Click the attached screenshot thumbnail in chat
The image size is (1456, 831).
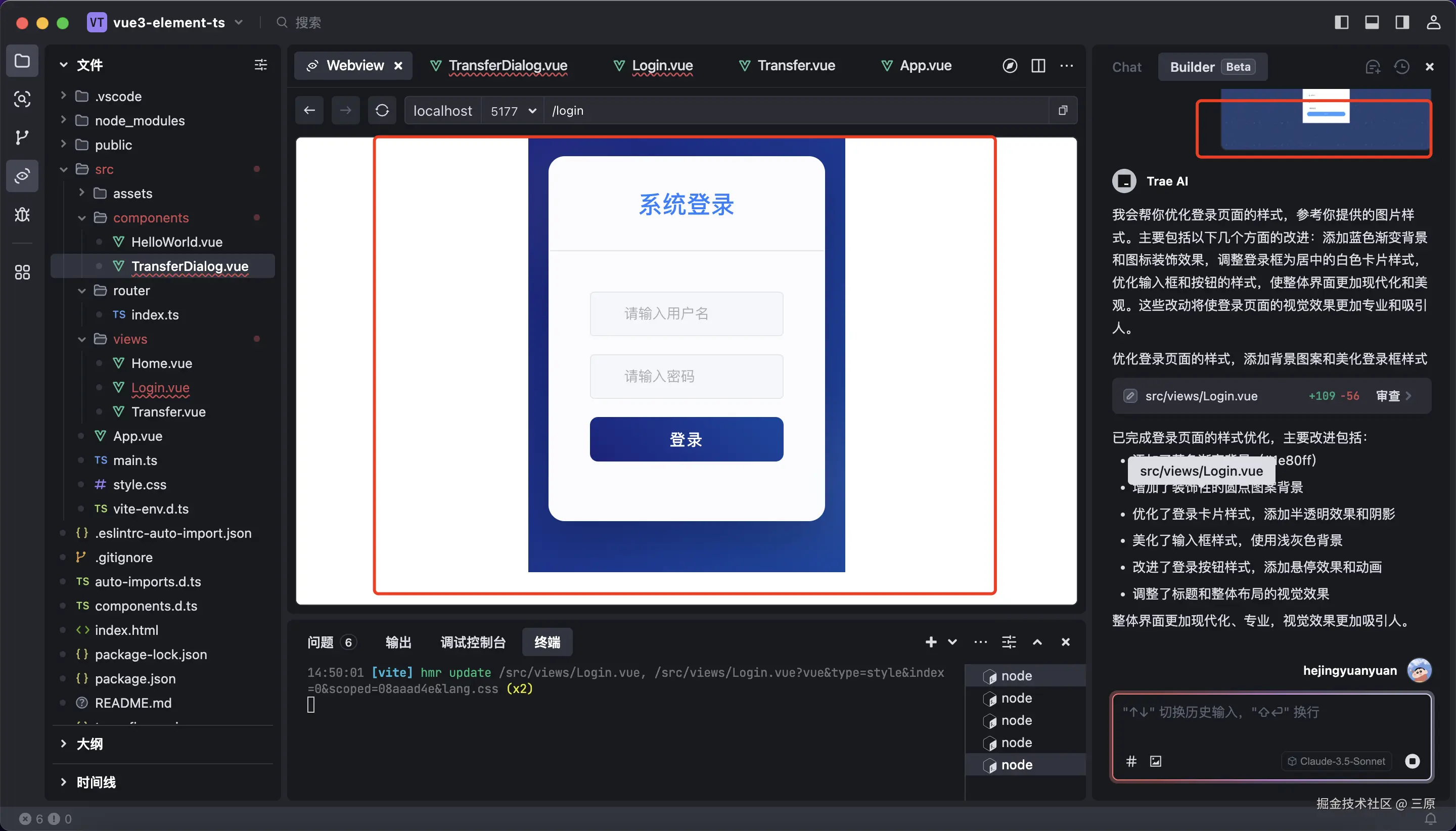click(1325, 120)
